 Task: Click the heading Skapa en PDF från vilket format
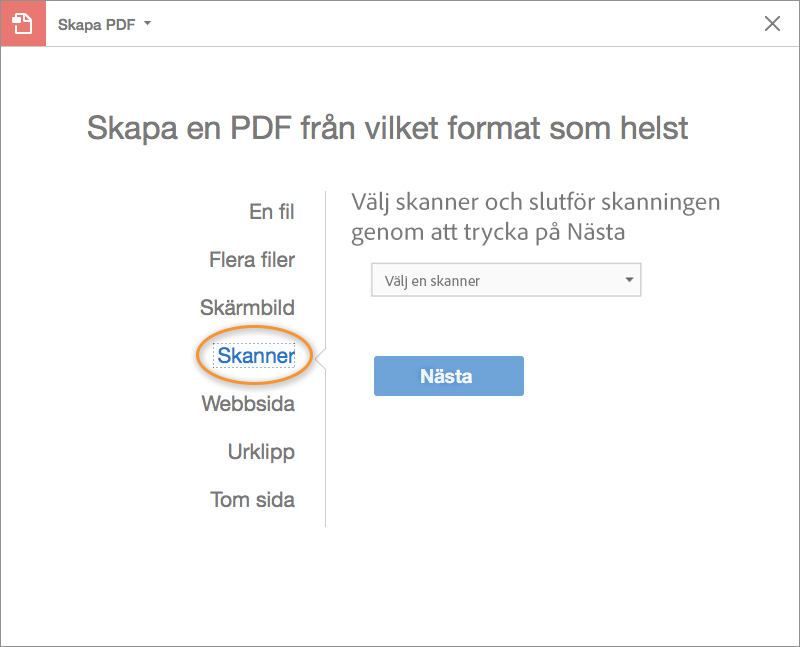[387, 128]
